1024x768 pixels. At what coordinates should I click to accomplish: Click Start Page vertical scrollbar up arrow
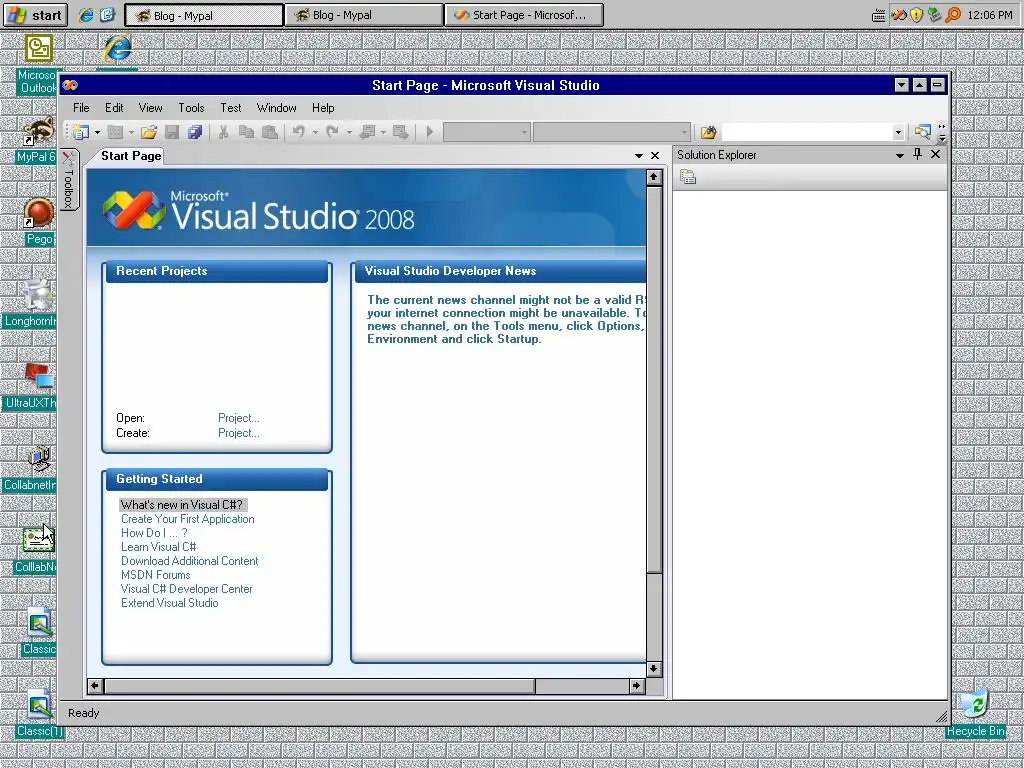point(654,177)
